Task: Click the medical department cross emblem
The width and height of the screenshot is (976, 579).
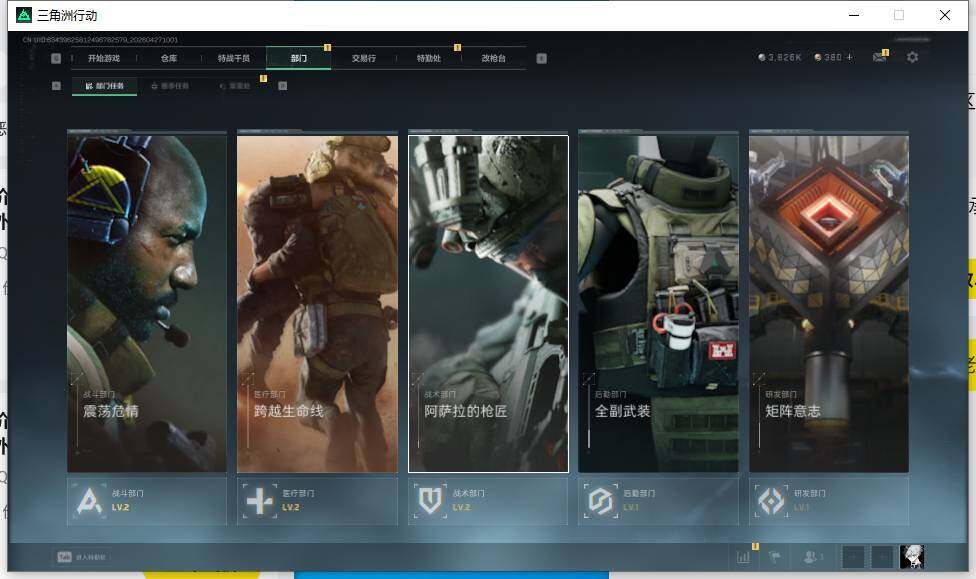Action: pos(260,501)
